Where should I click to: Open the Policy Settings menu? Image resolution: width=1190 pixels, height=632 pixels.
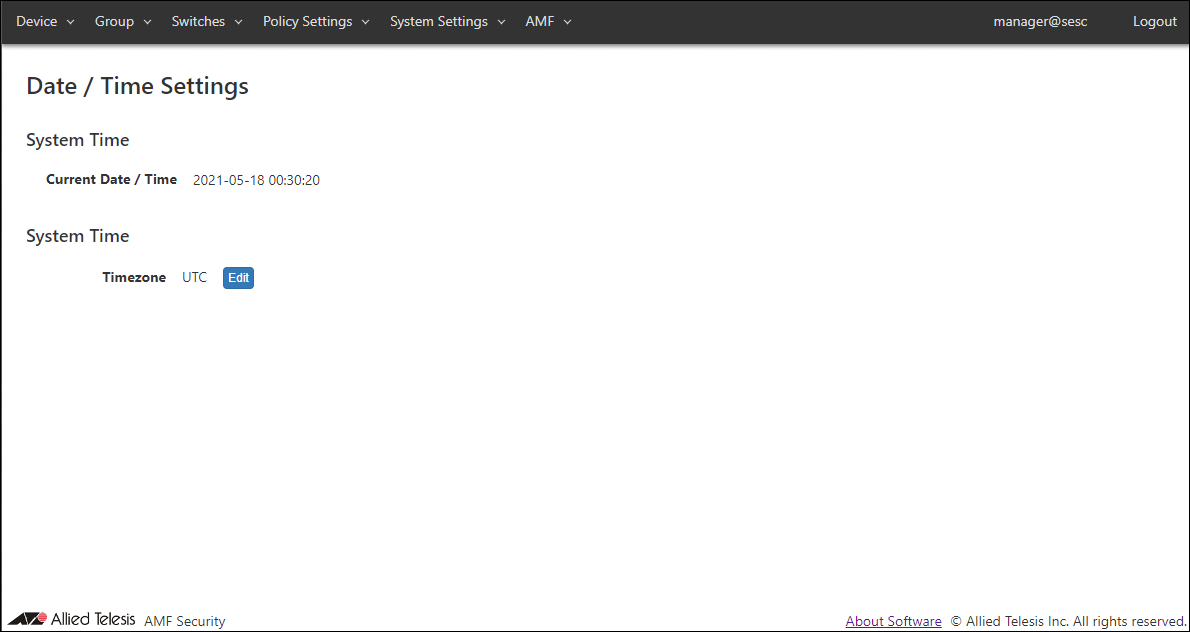[x=307, y=22]
